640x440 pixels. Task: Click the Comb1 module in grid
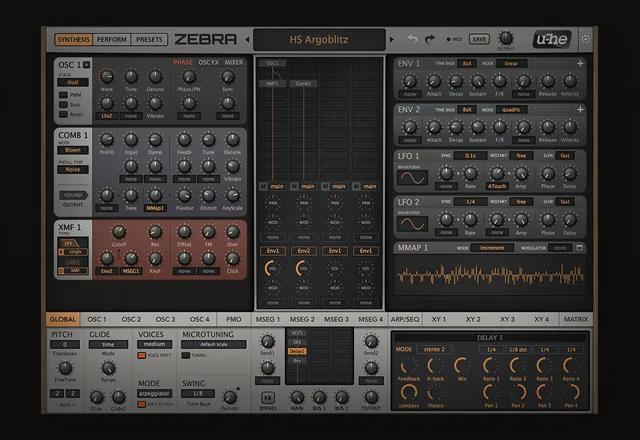point(303,83)
